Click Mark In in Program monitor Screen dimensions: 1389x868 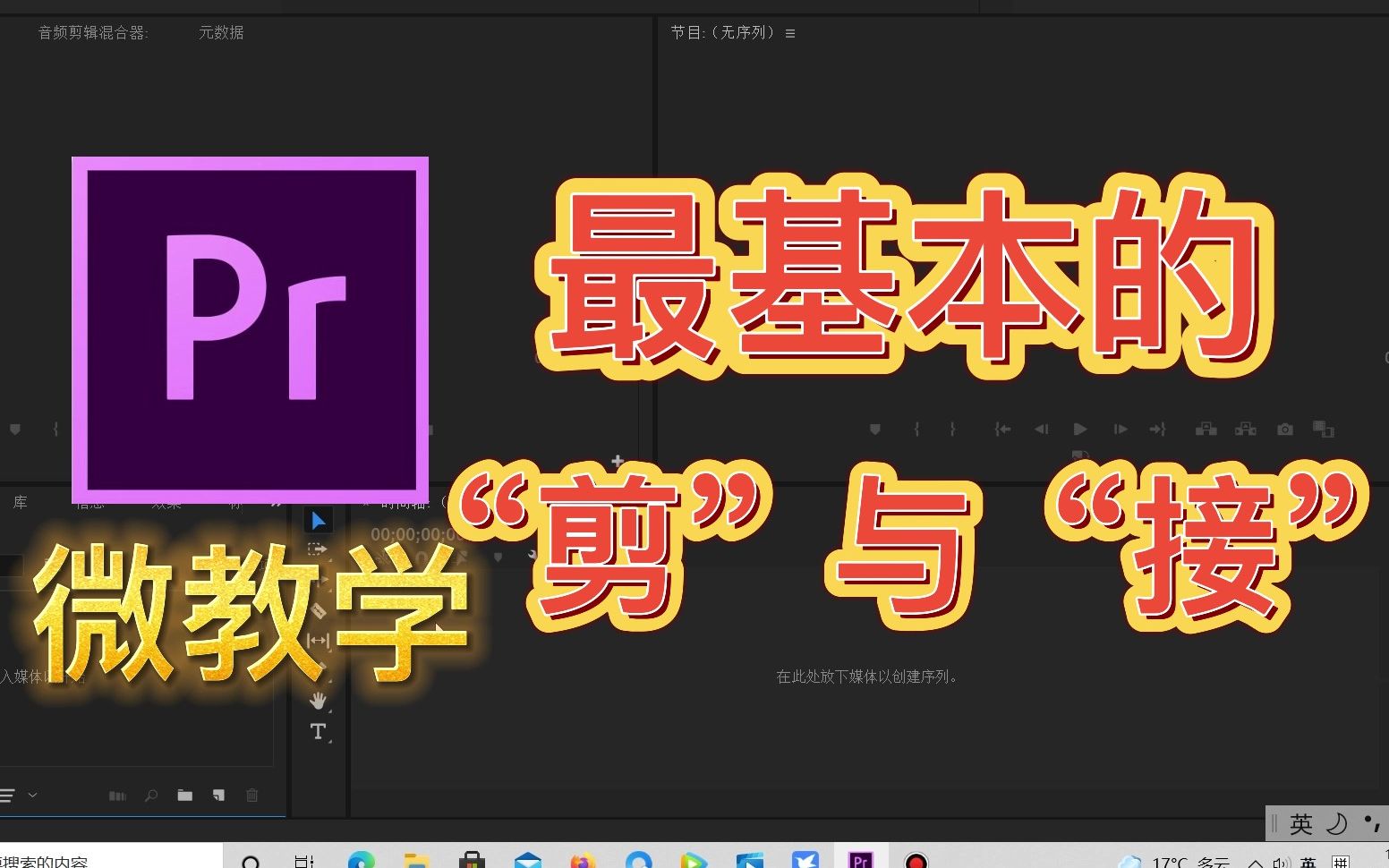point(916,430)
